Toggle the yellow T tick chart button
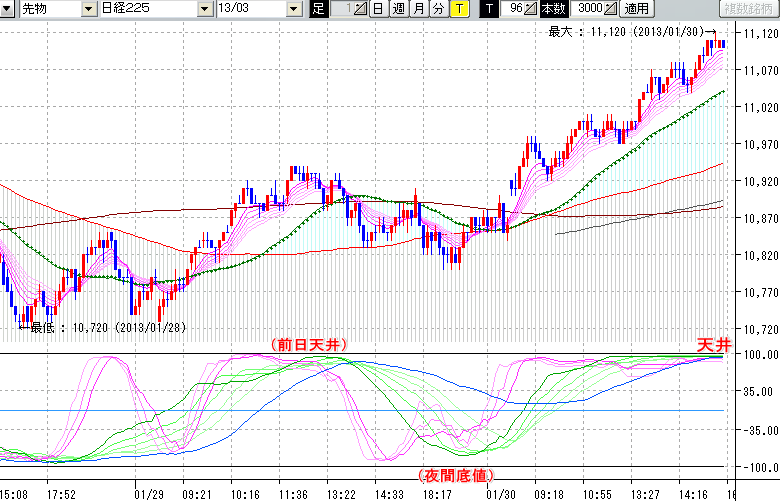The height and width of the screenshot is (501, 780). (458, 9)
